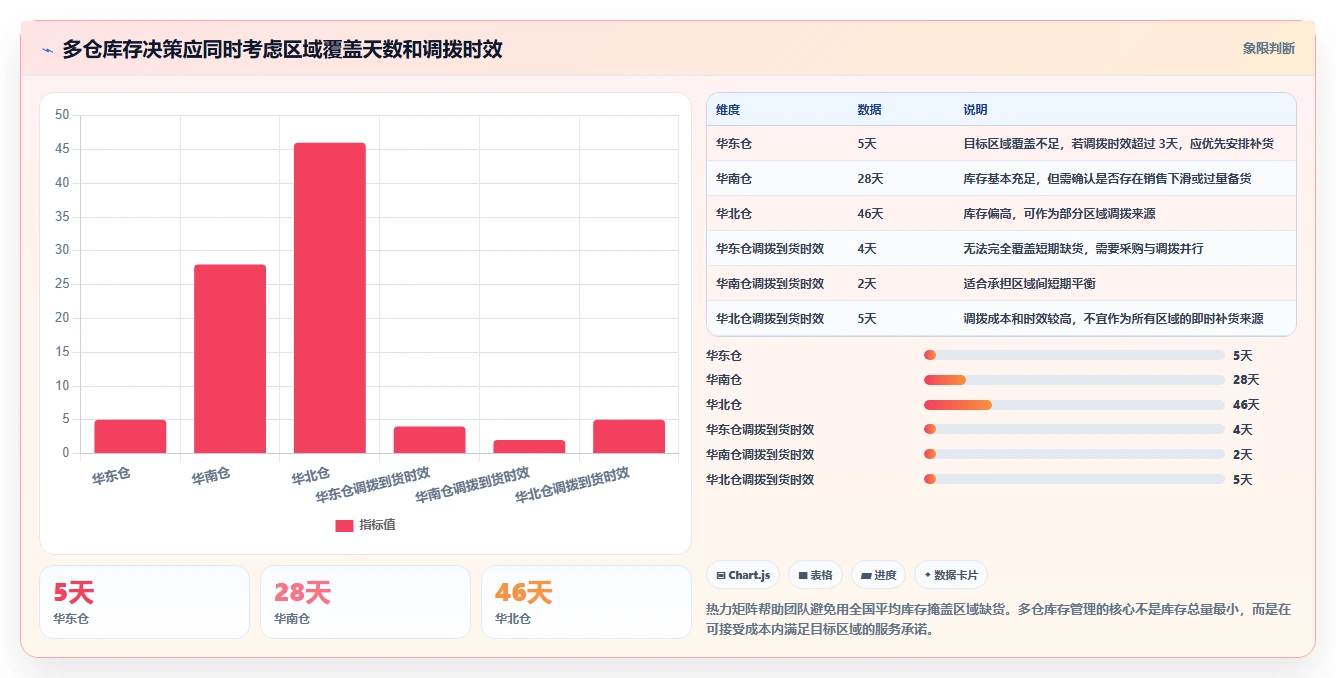
Task: Click the 指标值 legend label
Action: click(377, 526)
